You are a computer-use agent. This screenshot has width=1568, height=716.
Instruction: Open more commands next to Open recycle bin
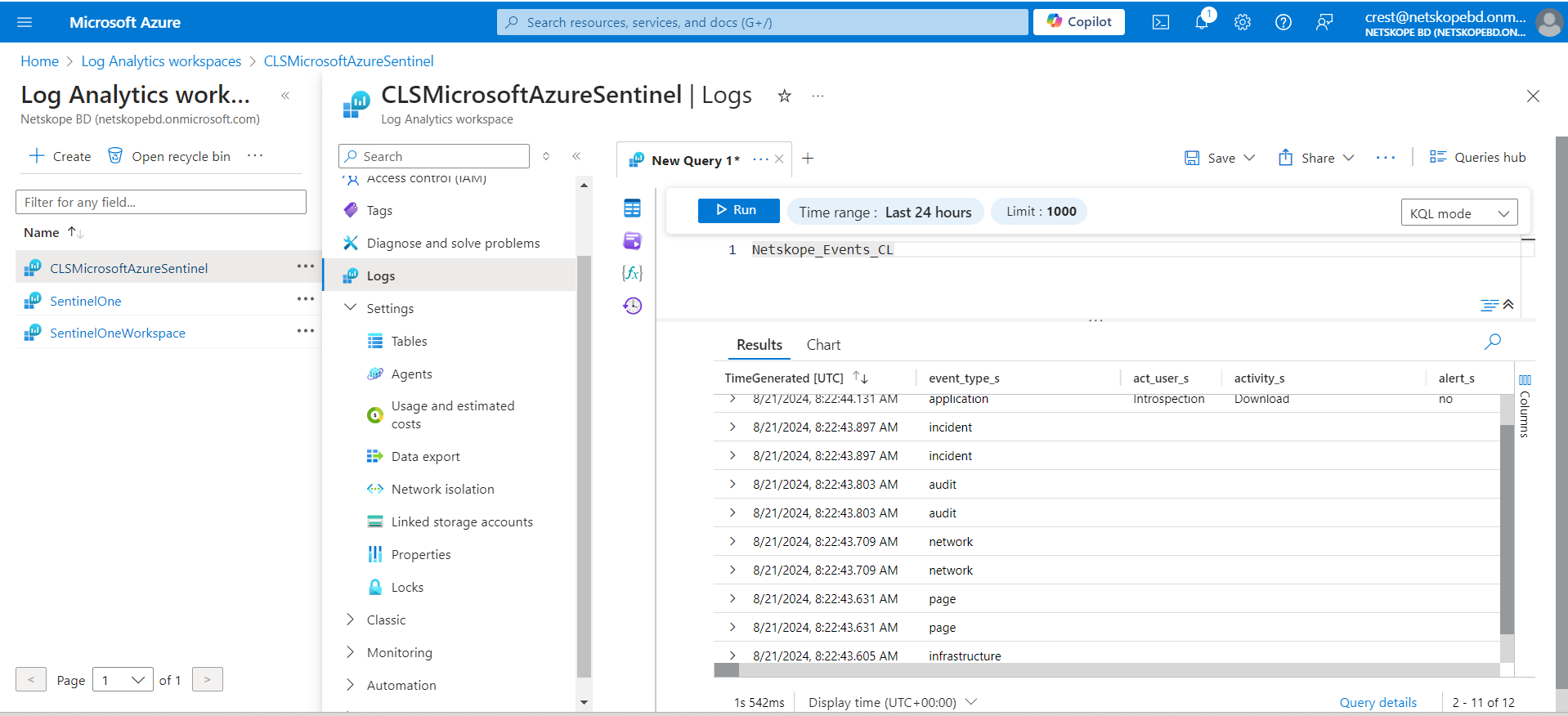[255, 155]
